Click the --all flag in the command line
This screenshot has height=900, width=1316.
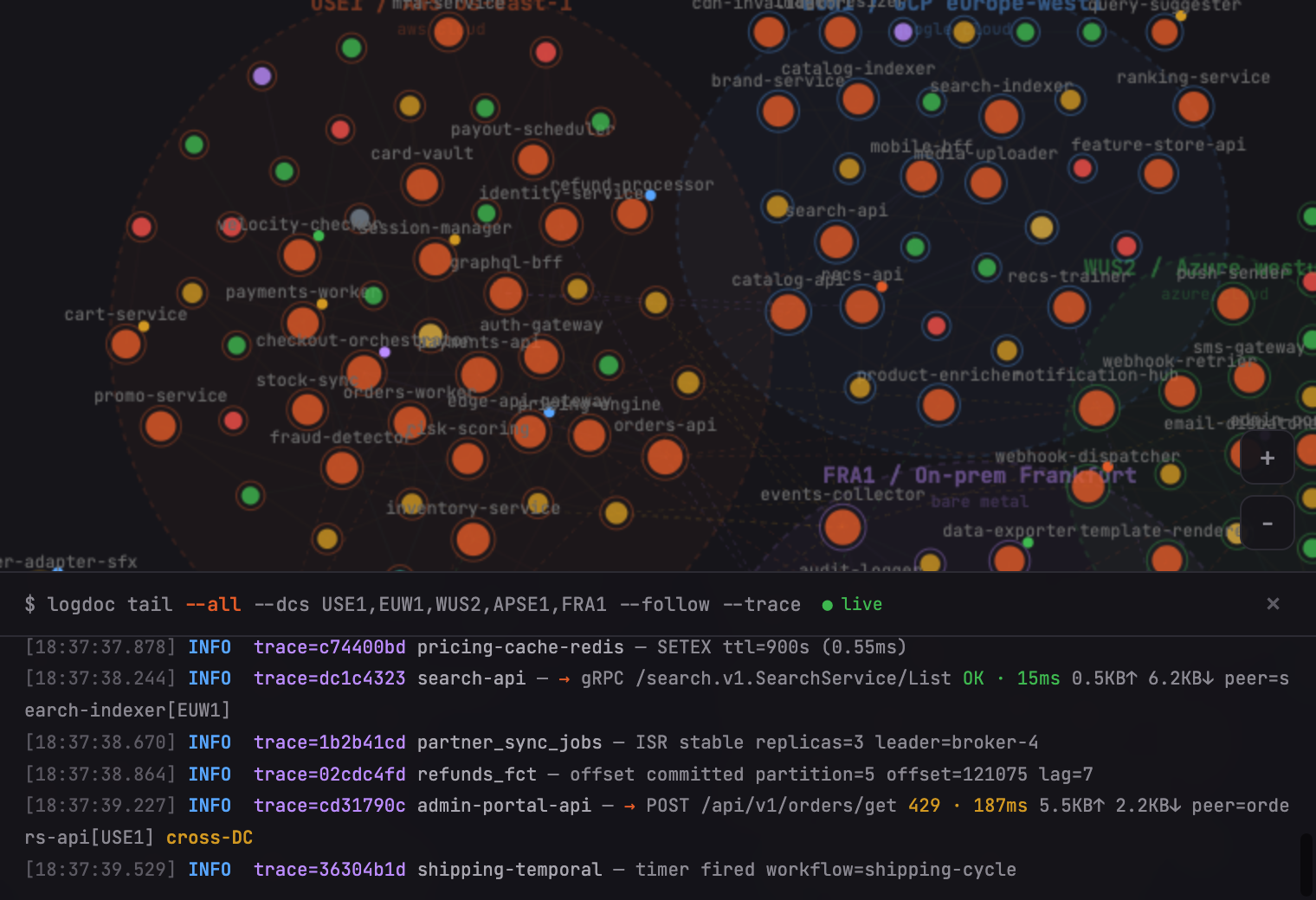(213, 604)
